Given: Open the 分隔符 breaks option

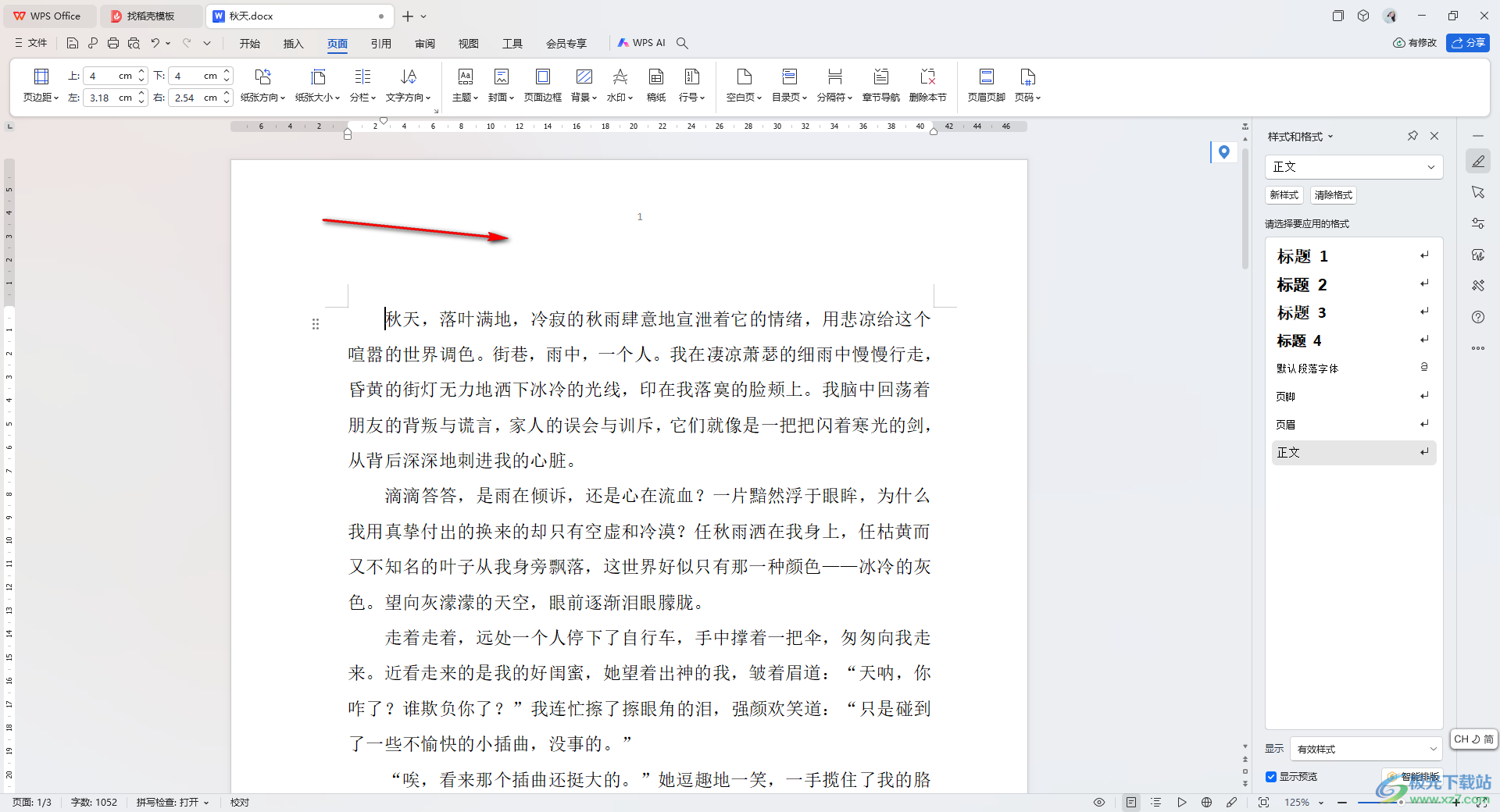Looking at the screenshot, I should coord(834,85).
